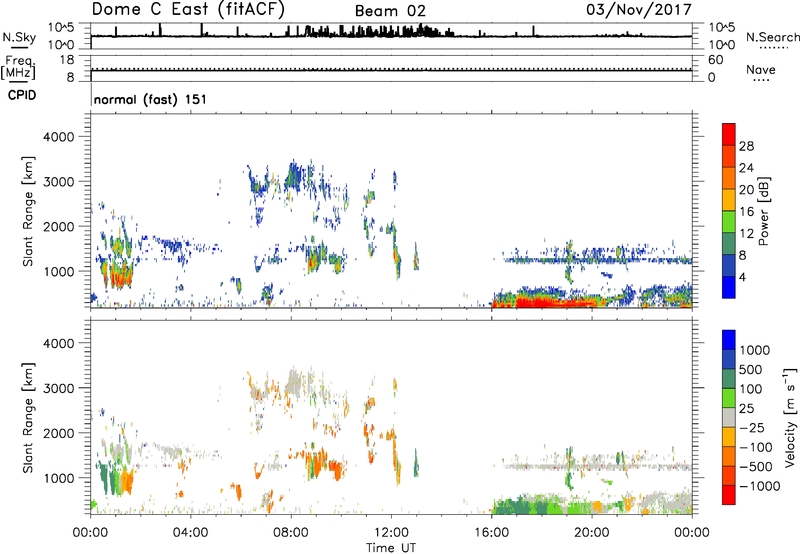Image resolution: width=800 pixels, height=554 pixels.
Task: Pick the light green 12-16 dB Power segment
Action: click(x=729, y=222)
